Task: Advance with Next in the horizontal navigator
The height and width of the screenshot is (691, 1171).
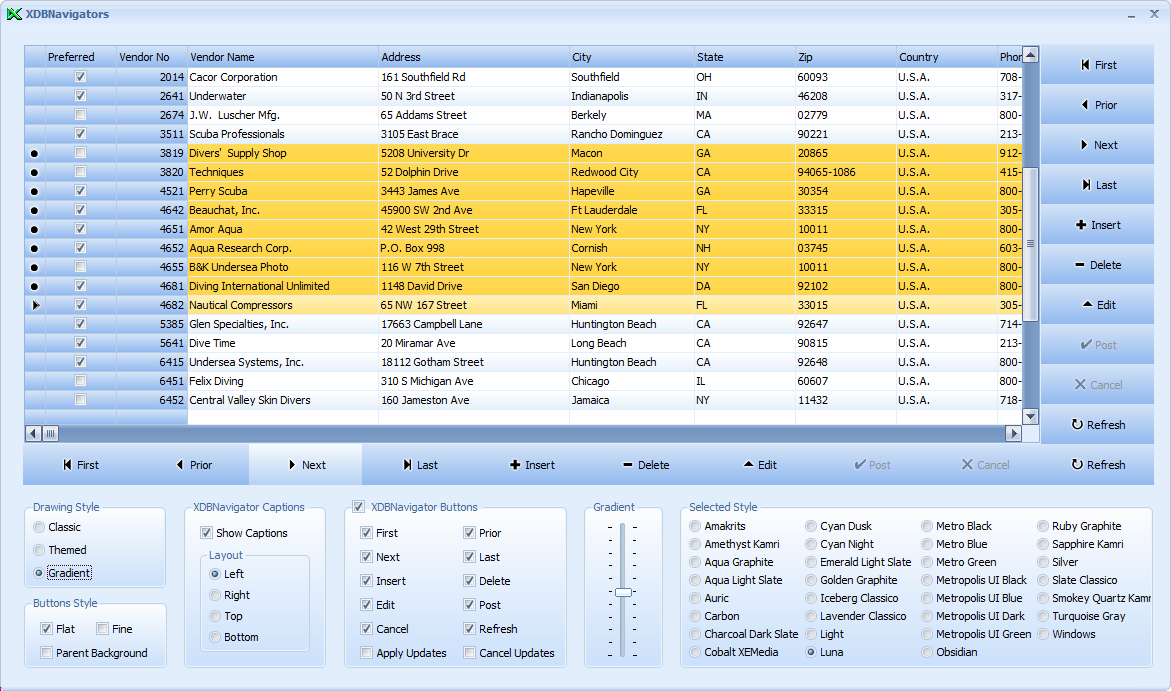Action: [305, 465]
